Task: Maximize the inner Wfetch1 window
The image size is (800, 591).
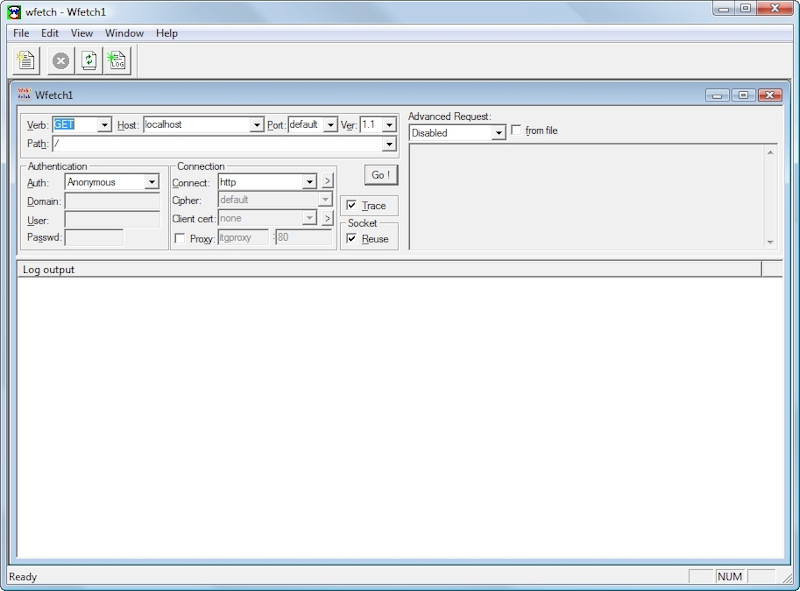Action: [743, 95]
